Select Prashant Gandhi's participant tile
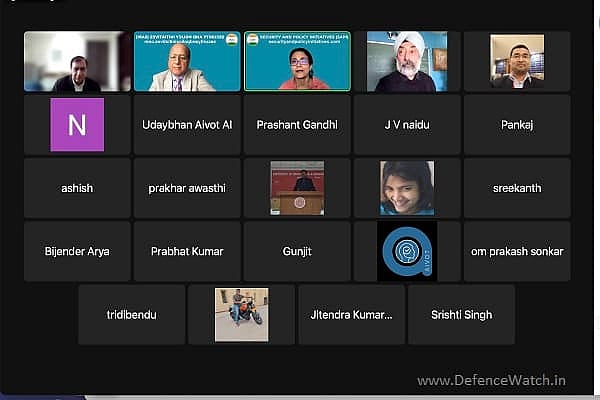 [x=297, y=125]
